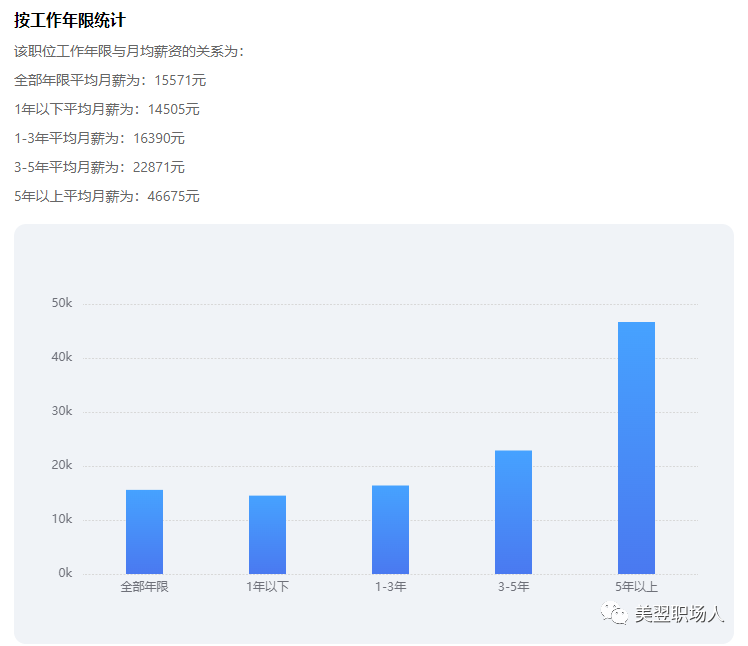Click the 30k y-axis label
Viewport: 748px width, 646px height.
(62, 411)
